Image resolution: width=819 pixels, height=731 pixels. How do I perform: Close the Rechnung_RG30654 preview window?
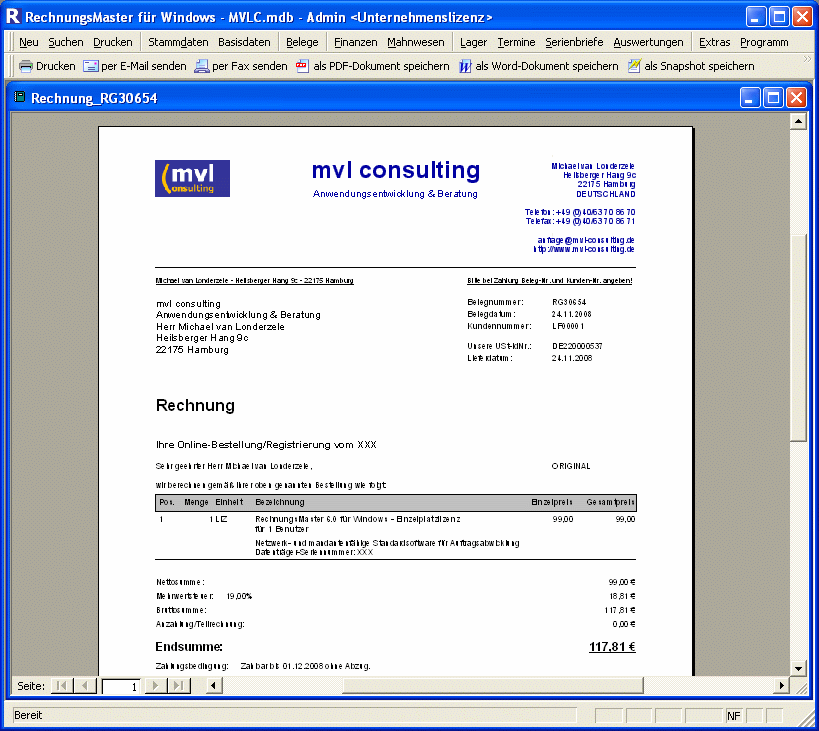point(797,98)
